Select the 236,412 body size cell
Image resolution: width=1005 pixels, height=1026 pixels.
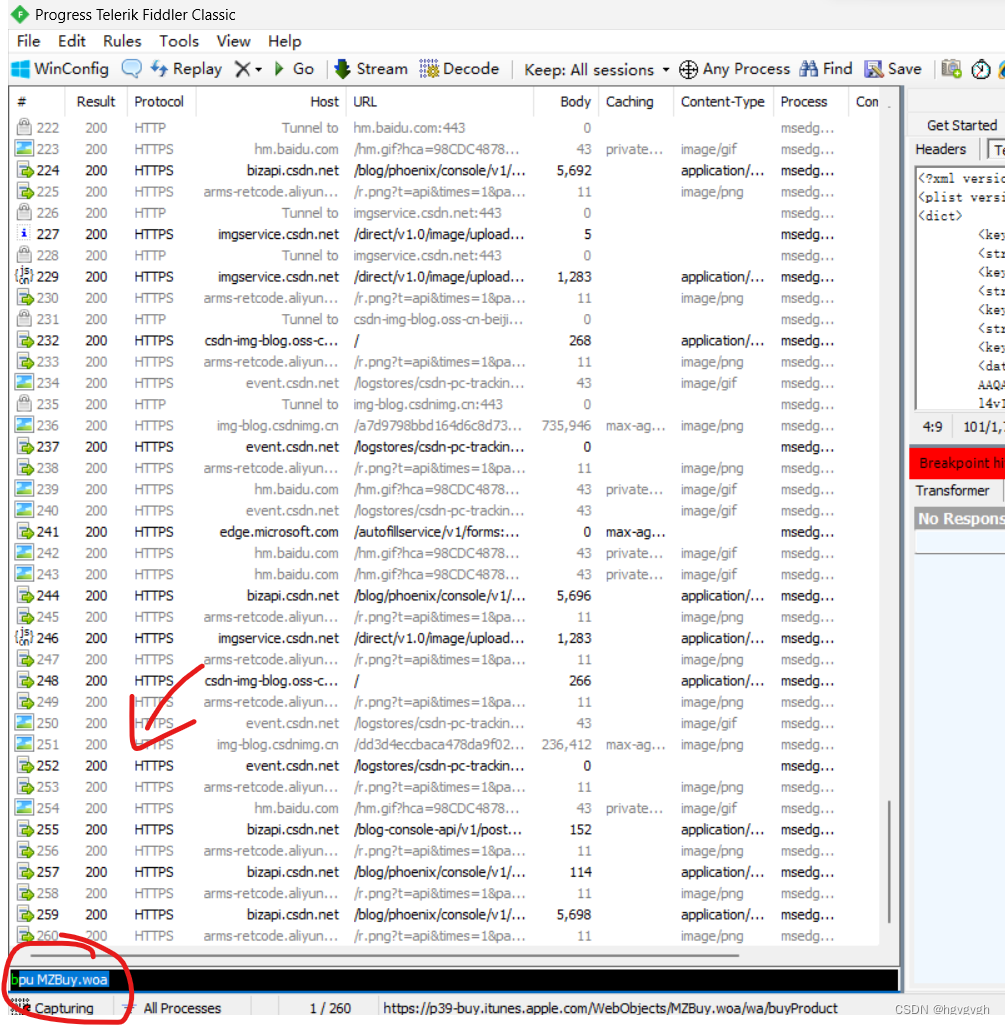click(x=567, y=745)
